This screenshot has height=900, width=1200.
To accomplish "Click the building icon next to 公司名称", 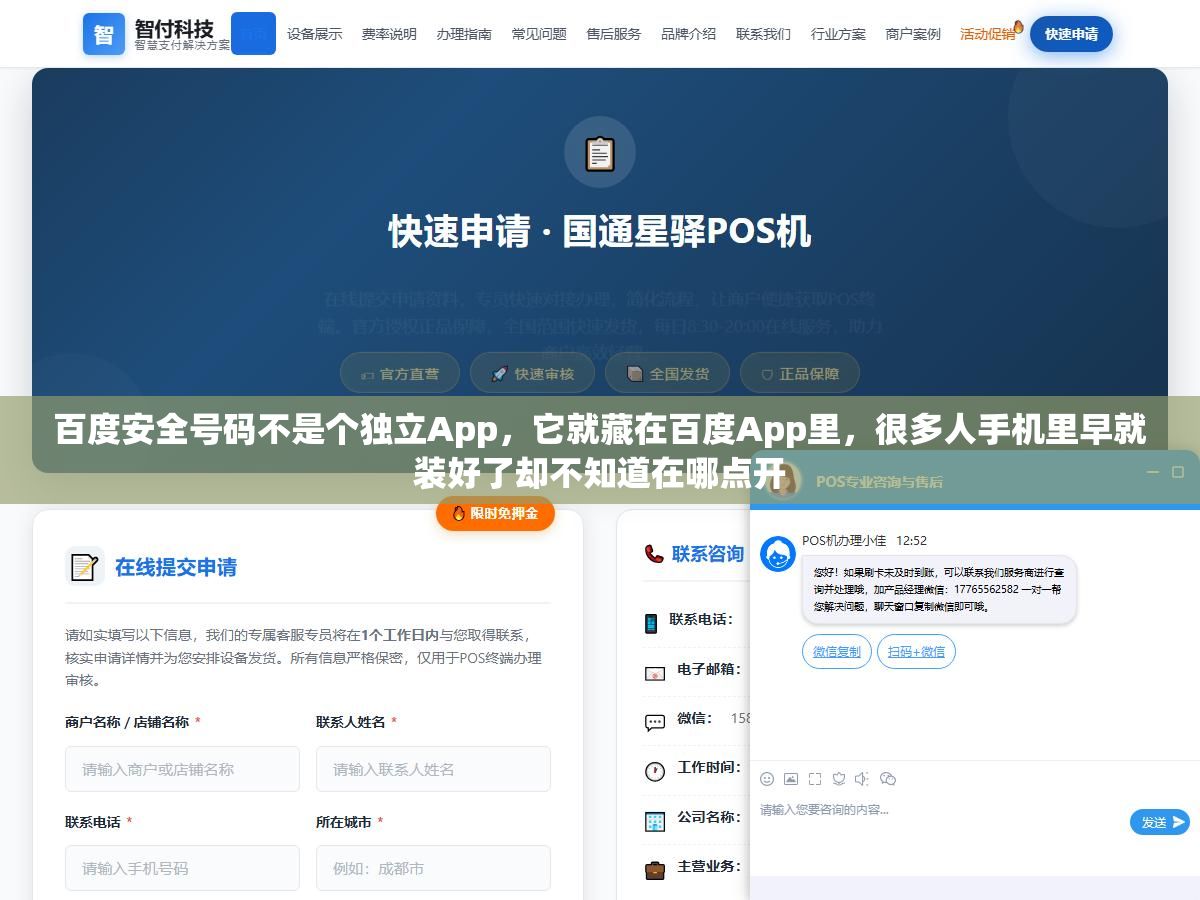I will point(654,821).
